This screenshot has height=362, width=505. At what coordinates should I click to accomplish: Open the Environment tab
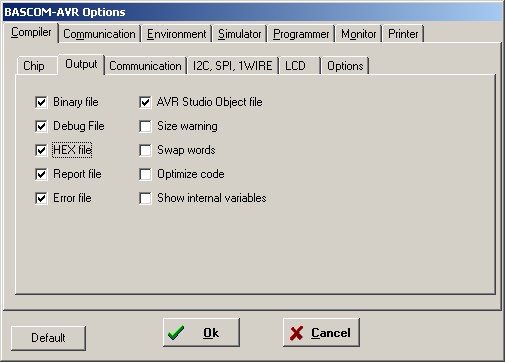click(x=177, y=34)
